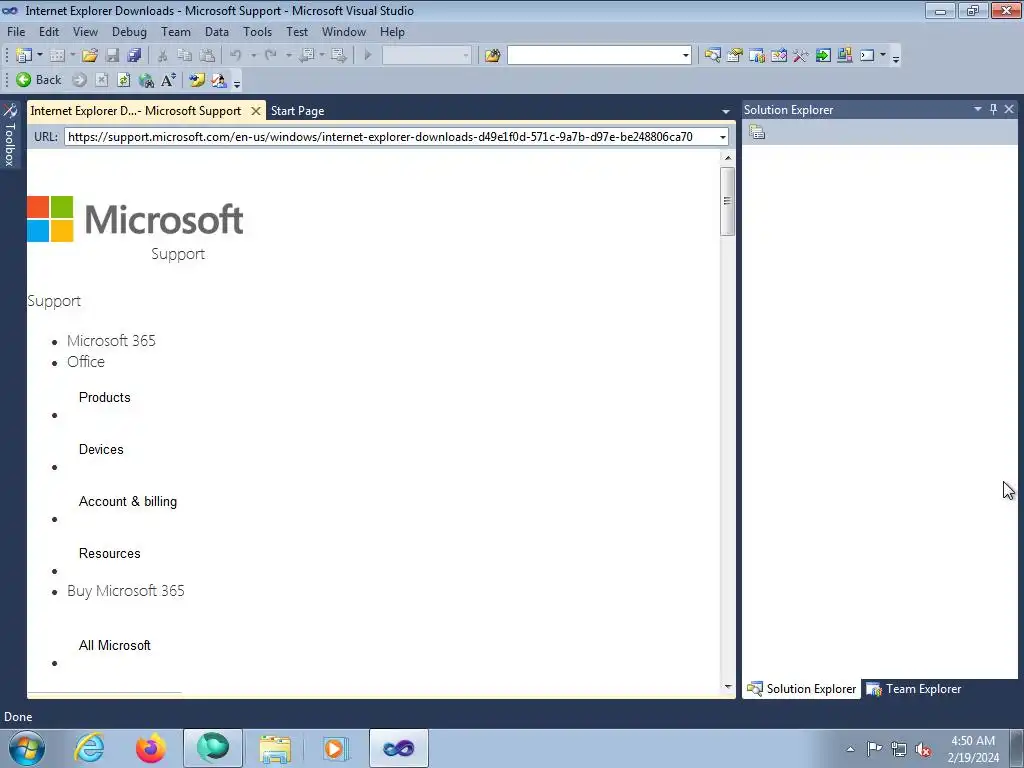Open the File menu
The width and height of the screenshot is (1024, 768).
[x=16, y=31]
